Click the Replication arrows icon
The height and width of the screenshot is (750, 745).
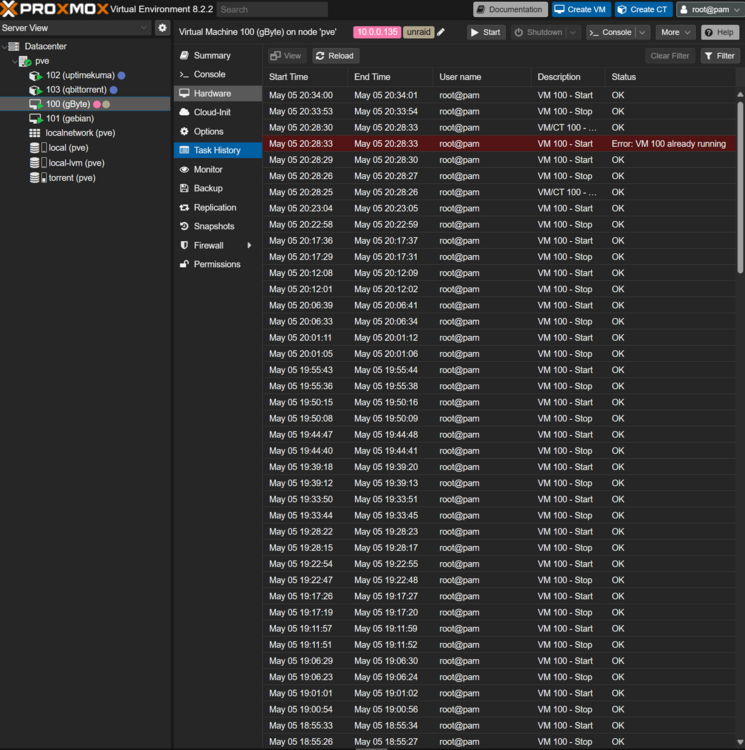click(x=184, y=207)
